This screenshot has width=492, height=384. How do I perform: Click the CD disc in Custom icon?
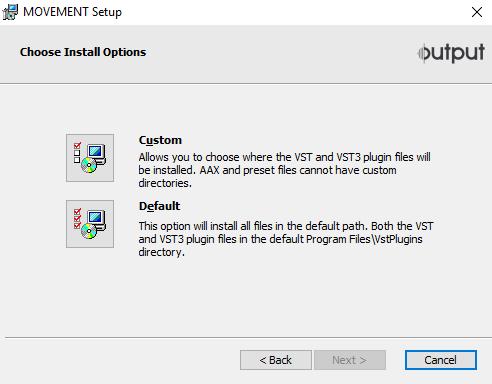(x=89, y=165)
